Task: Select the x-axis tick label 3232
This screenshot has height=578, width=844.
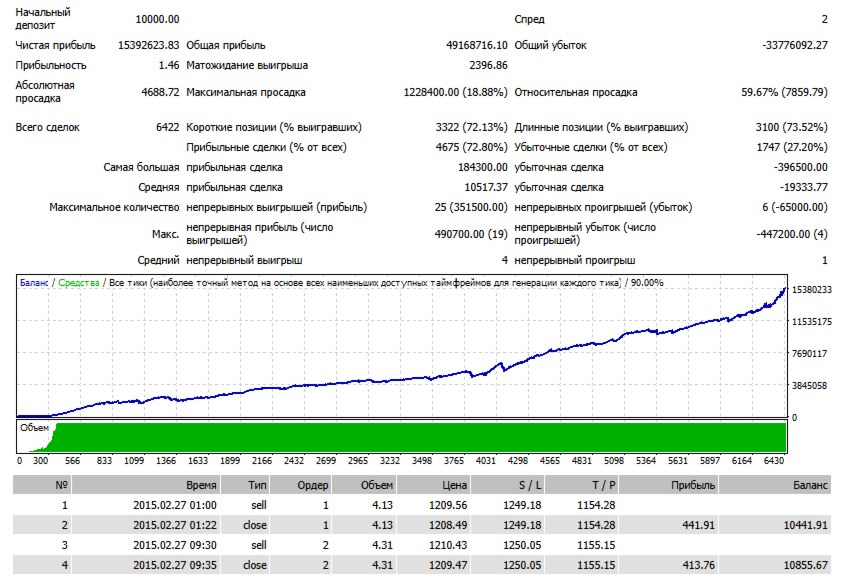Action: [x=390, y=461]
